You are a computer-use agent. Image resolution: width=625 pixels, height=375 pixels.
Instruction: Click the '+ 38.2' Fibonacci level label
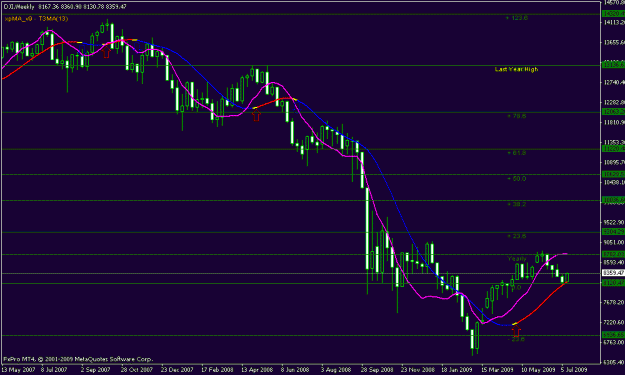tap(517, 204)
